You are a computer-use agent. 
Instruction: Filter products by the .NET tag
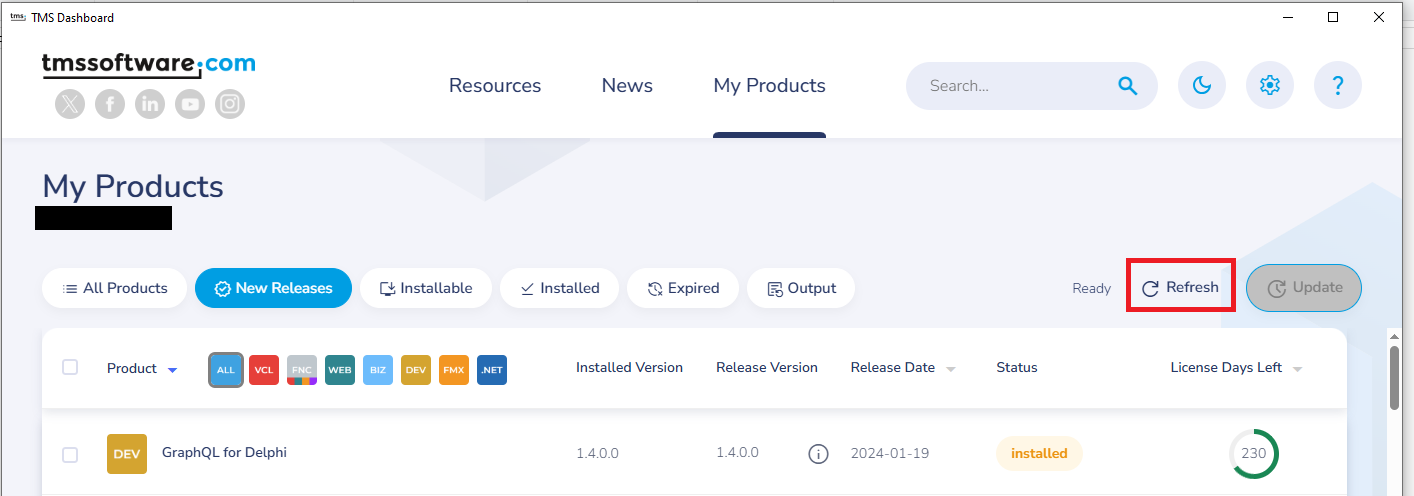pos(492,370)
